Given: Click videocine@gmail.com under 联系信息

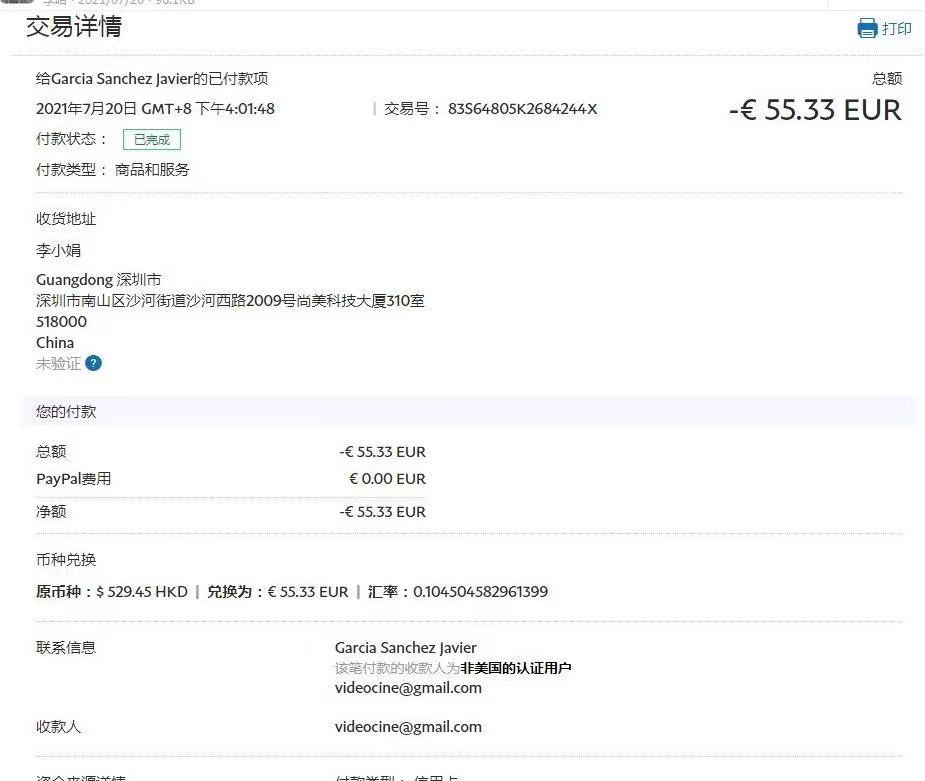Looking at the screenshot, I should [408, 688].
